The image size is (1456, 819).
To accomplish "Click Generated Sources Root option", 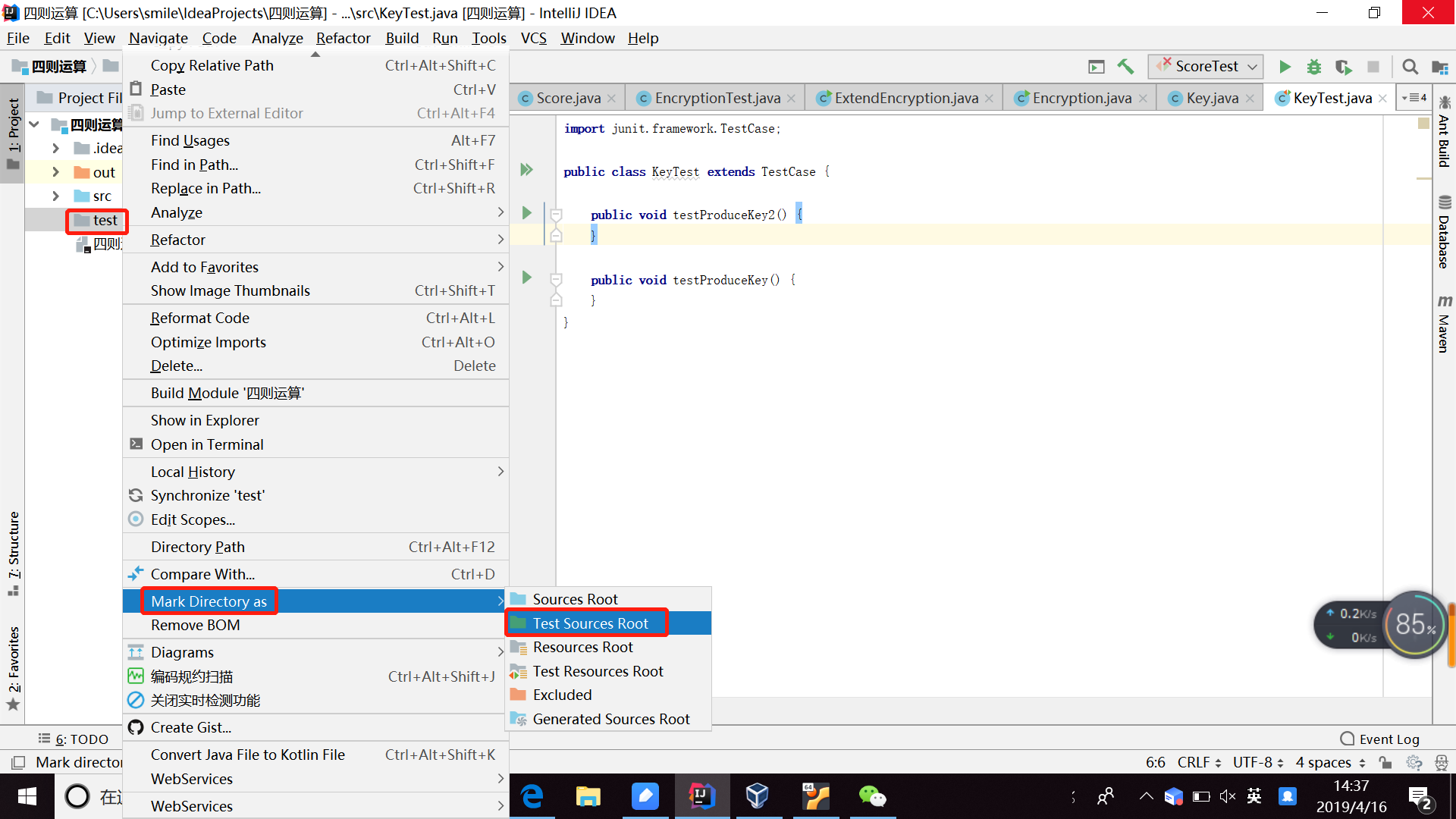I will 608,719.
